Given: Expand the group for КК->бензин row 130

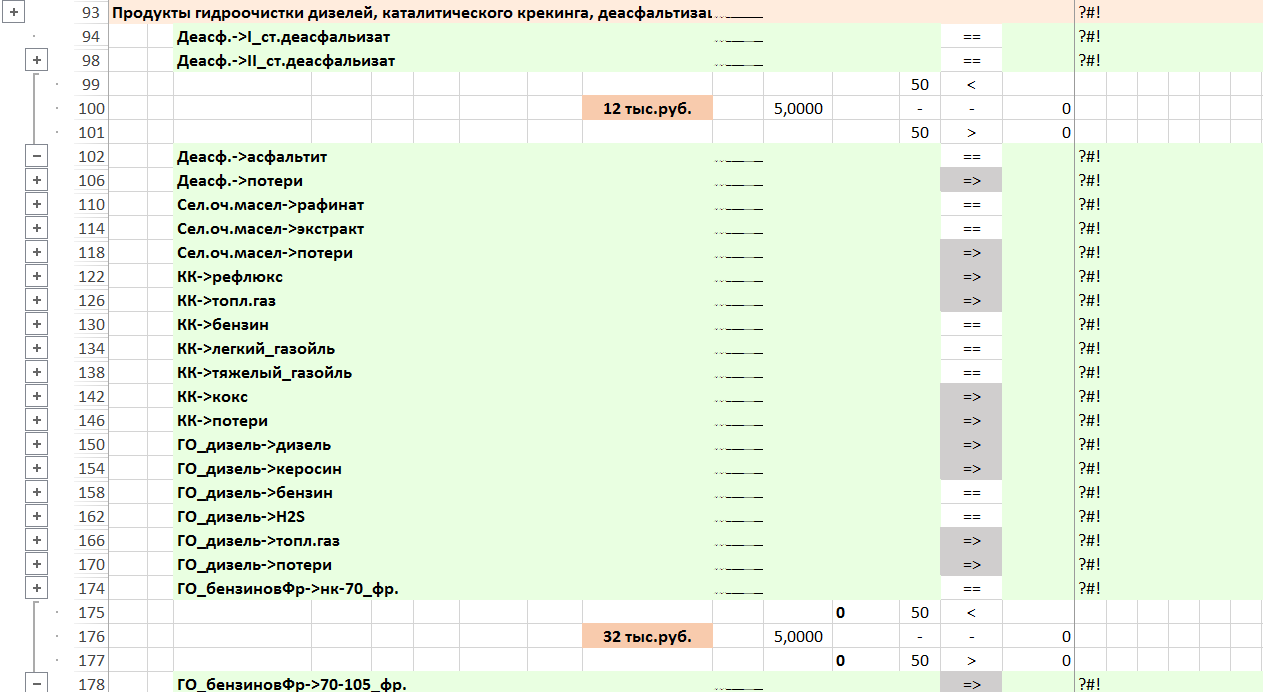Looking at the screenshot, I should pos(37,324).
